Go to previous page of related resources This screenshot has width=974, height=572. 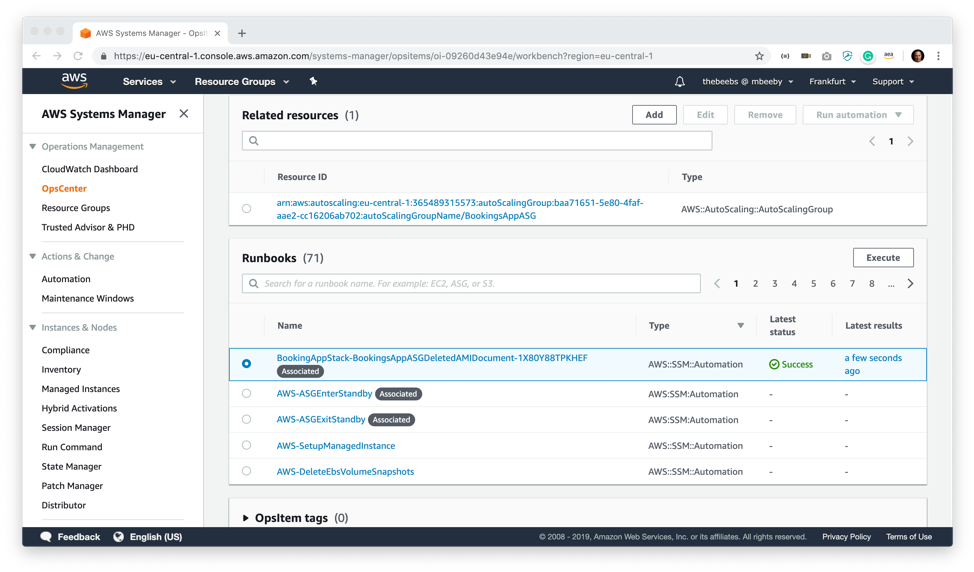tap(872, 142)
